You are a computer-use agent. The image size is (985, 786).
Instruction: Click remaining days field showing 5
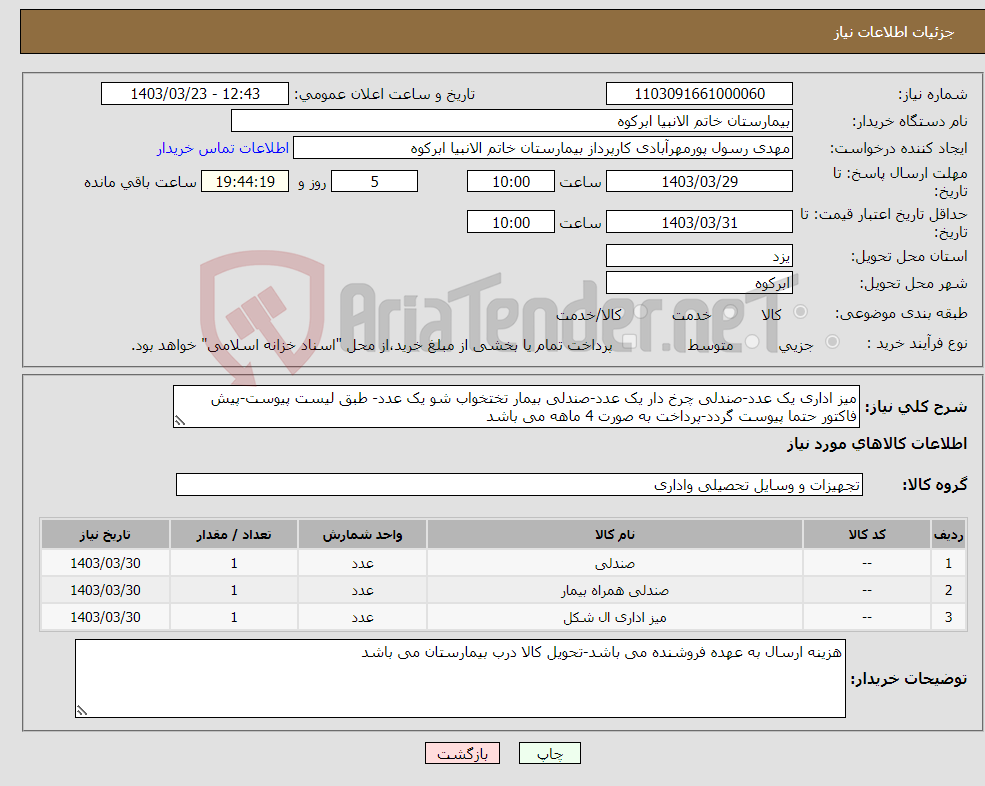point(374,182)
